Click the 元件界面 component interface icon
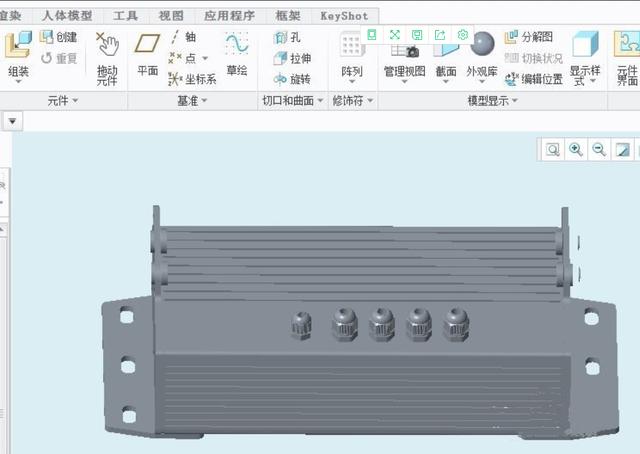This screenshot has height=454, width=640. click(x=627, y=58)
